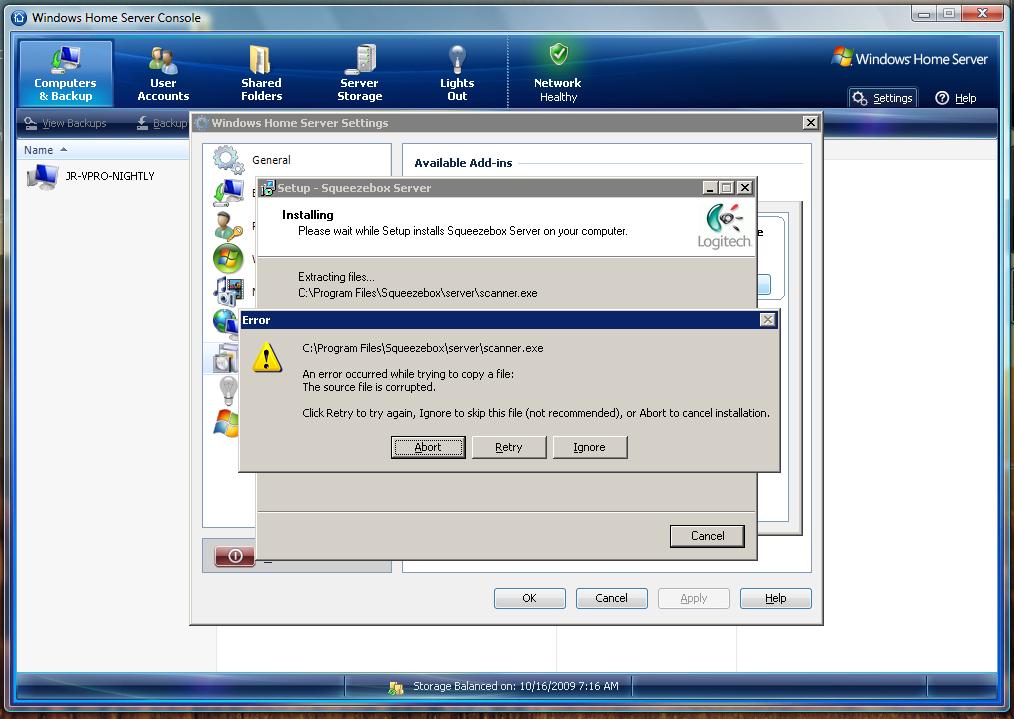Click the Abort button in Error dialog
The image size is (1014, 719).
tap(427, 447)
